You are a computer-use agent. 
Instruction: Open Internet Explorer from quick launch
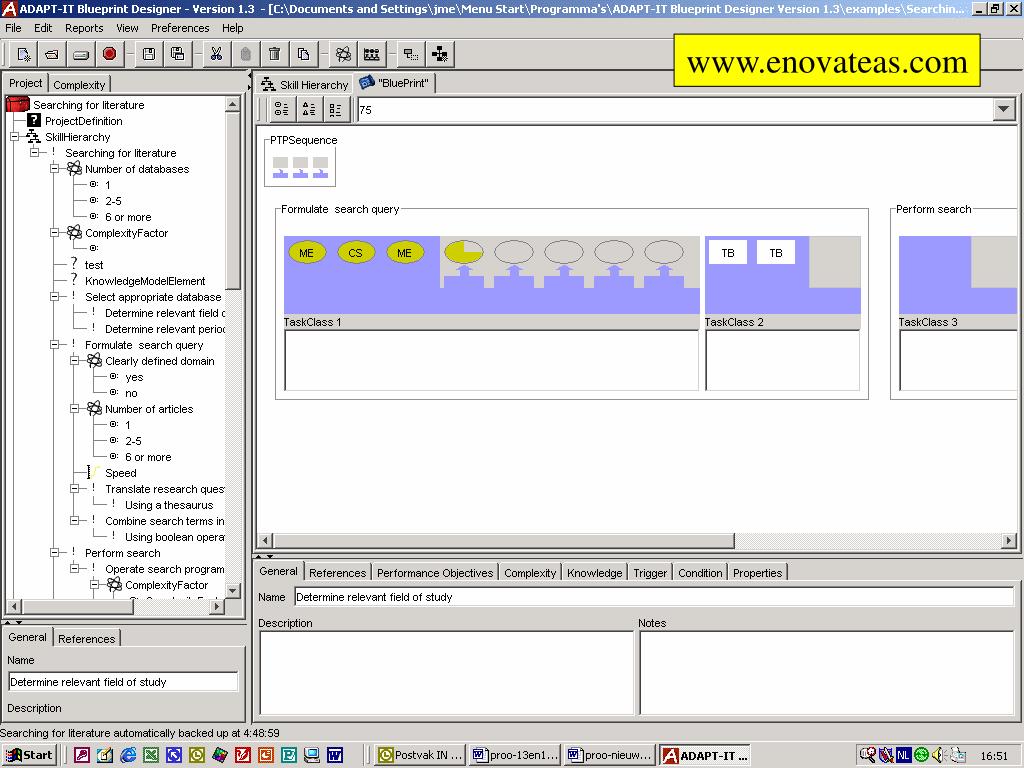(128, 755)
